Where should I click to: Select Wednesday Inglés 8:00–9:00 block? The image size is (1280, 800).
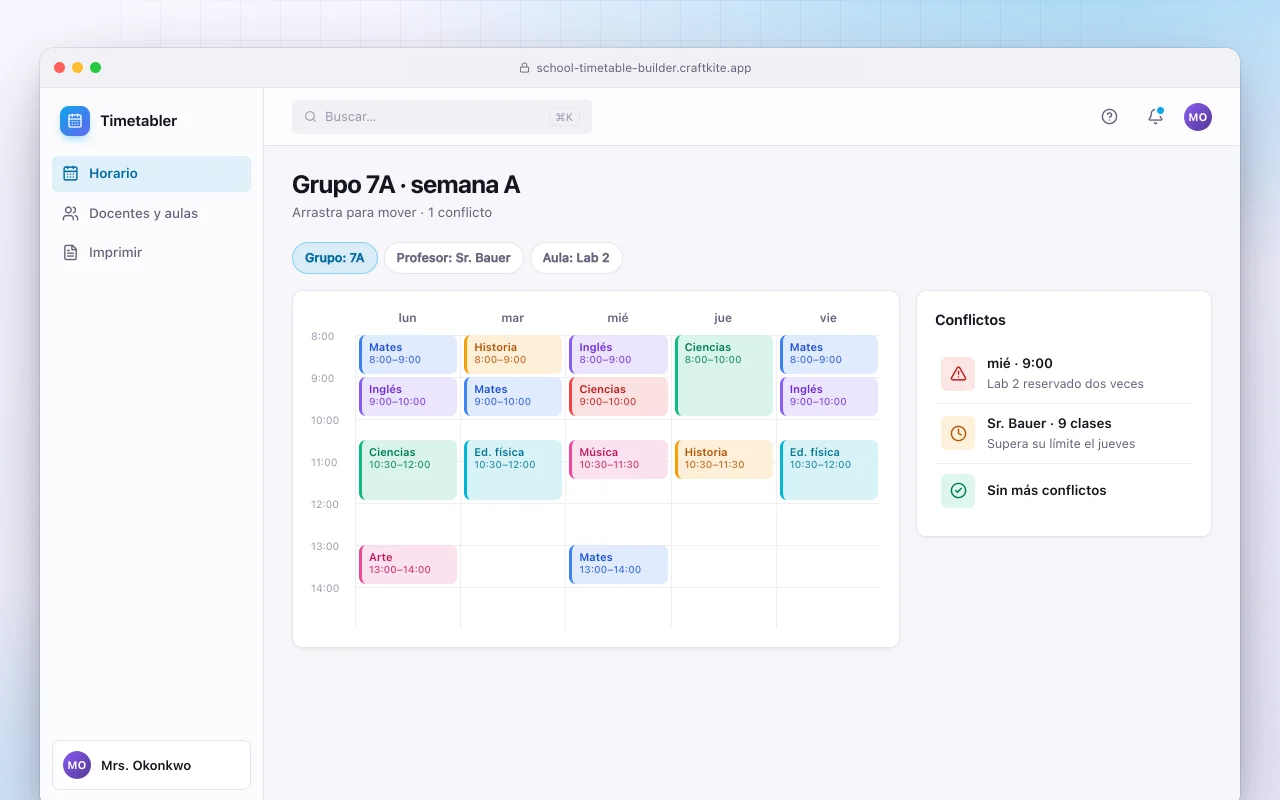coord(618,354)
